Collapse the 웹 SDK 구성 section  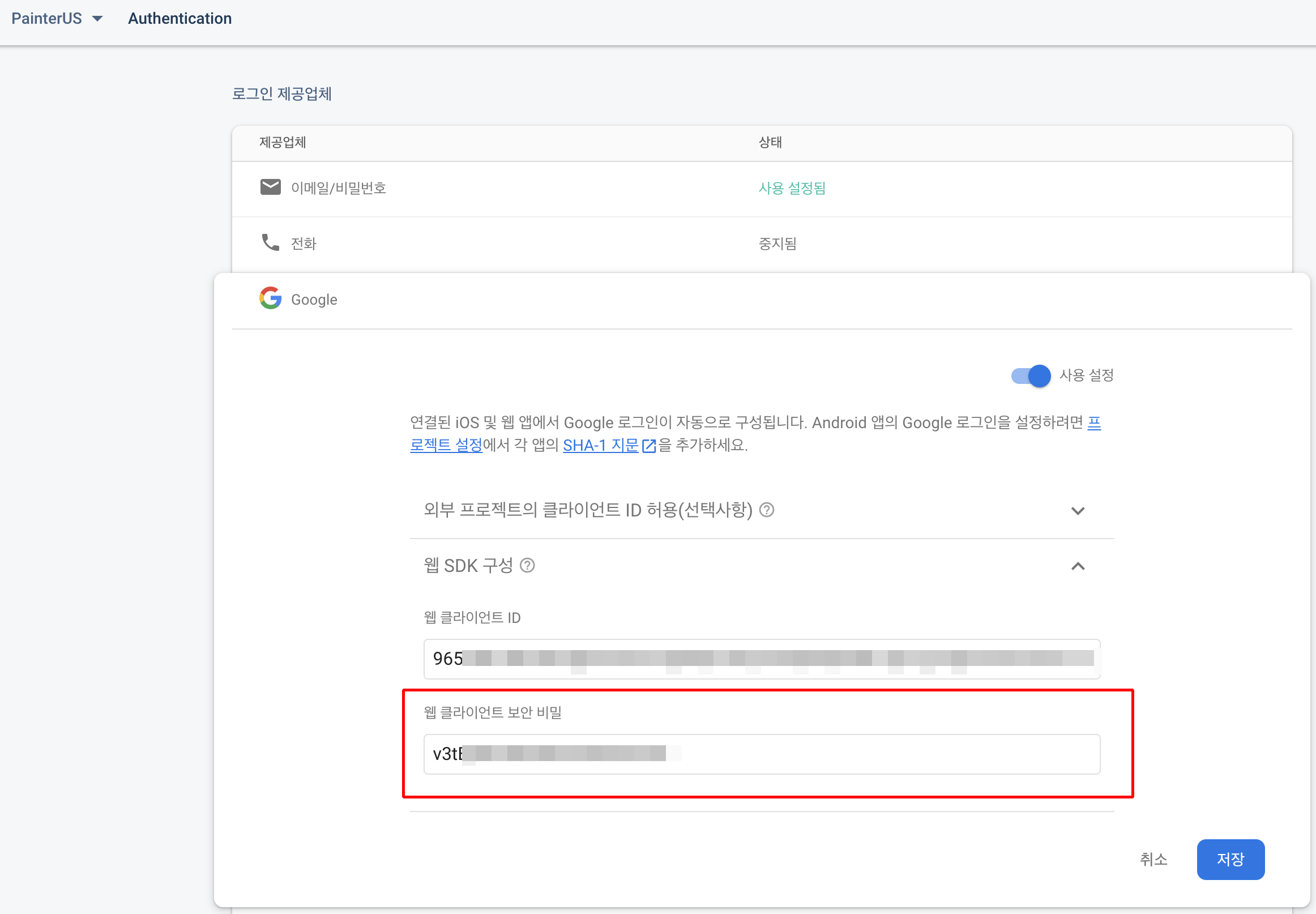pyautogui.click(x=1078, y=566)
